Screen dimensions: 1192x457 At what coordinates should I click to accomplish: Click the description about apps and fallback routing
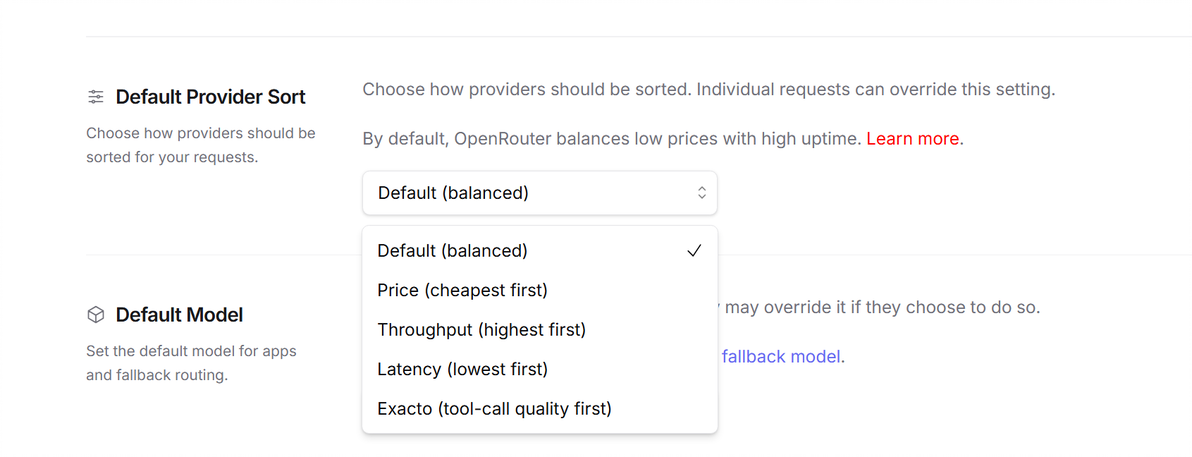(191, 363)
